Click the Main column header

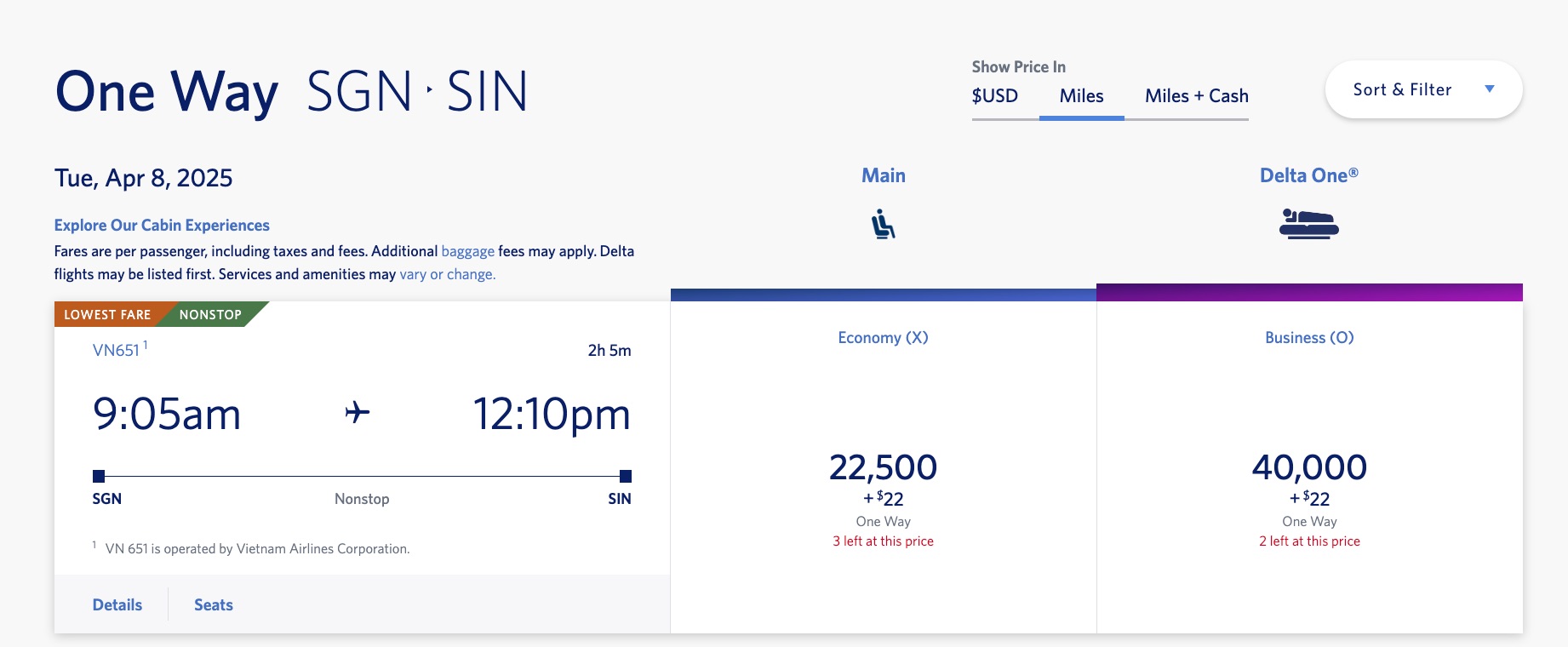[884, 175]
